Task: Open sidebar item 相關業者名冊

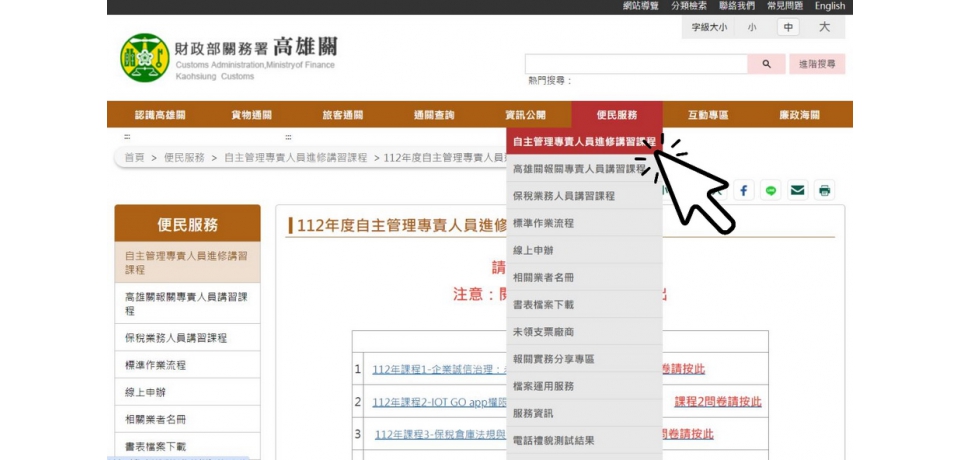Action: [x=187, y=419]
